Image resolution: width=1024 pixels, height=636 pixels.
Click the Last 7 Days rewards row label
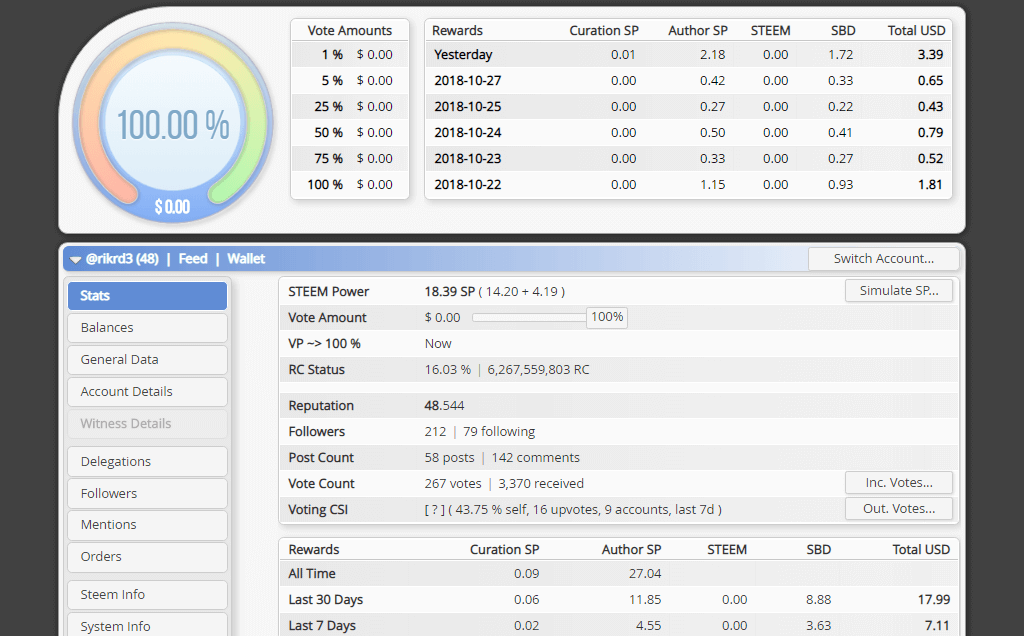(322, 626)
